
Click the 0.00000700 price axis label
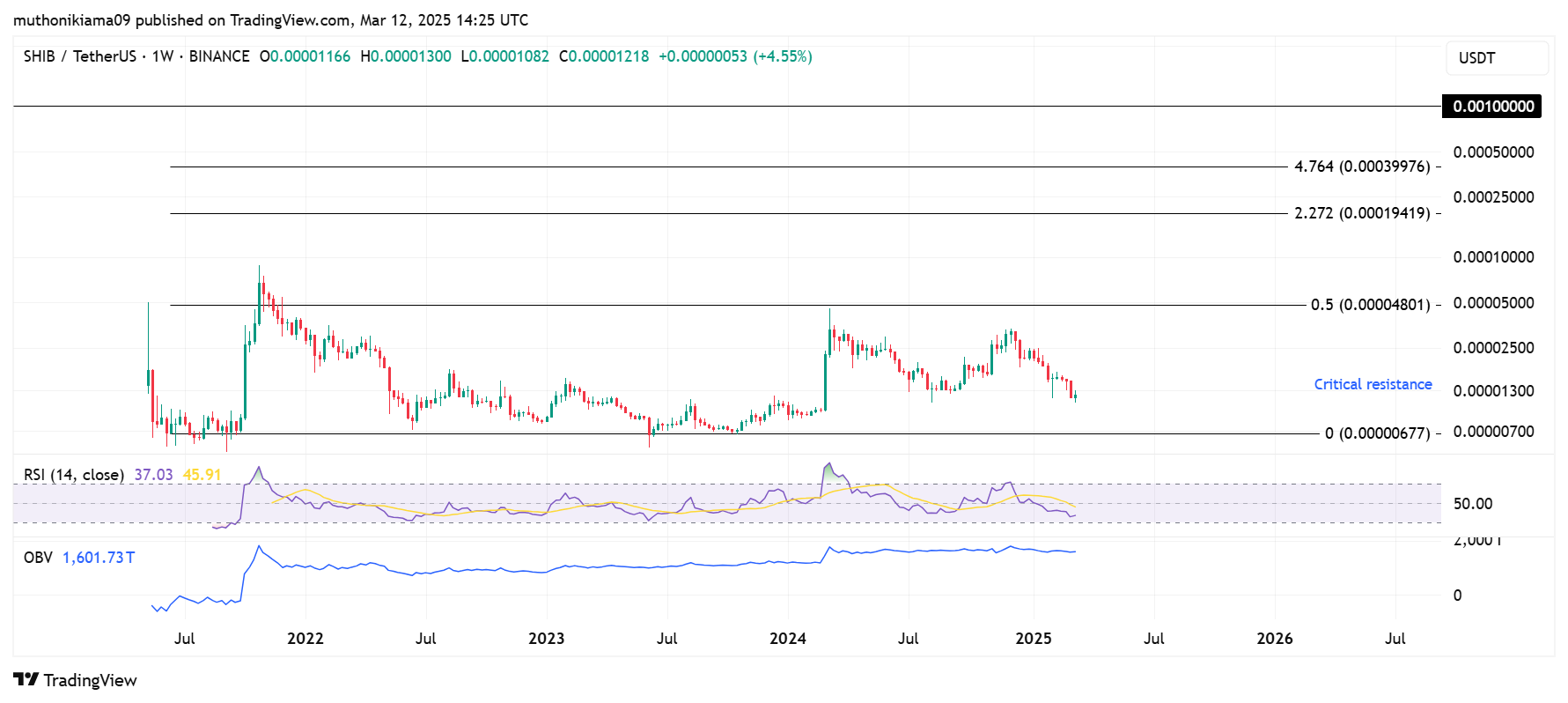tap(1493, 432)
